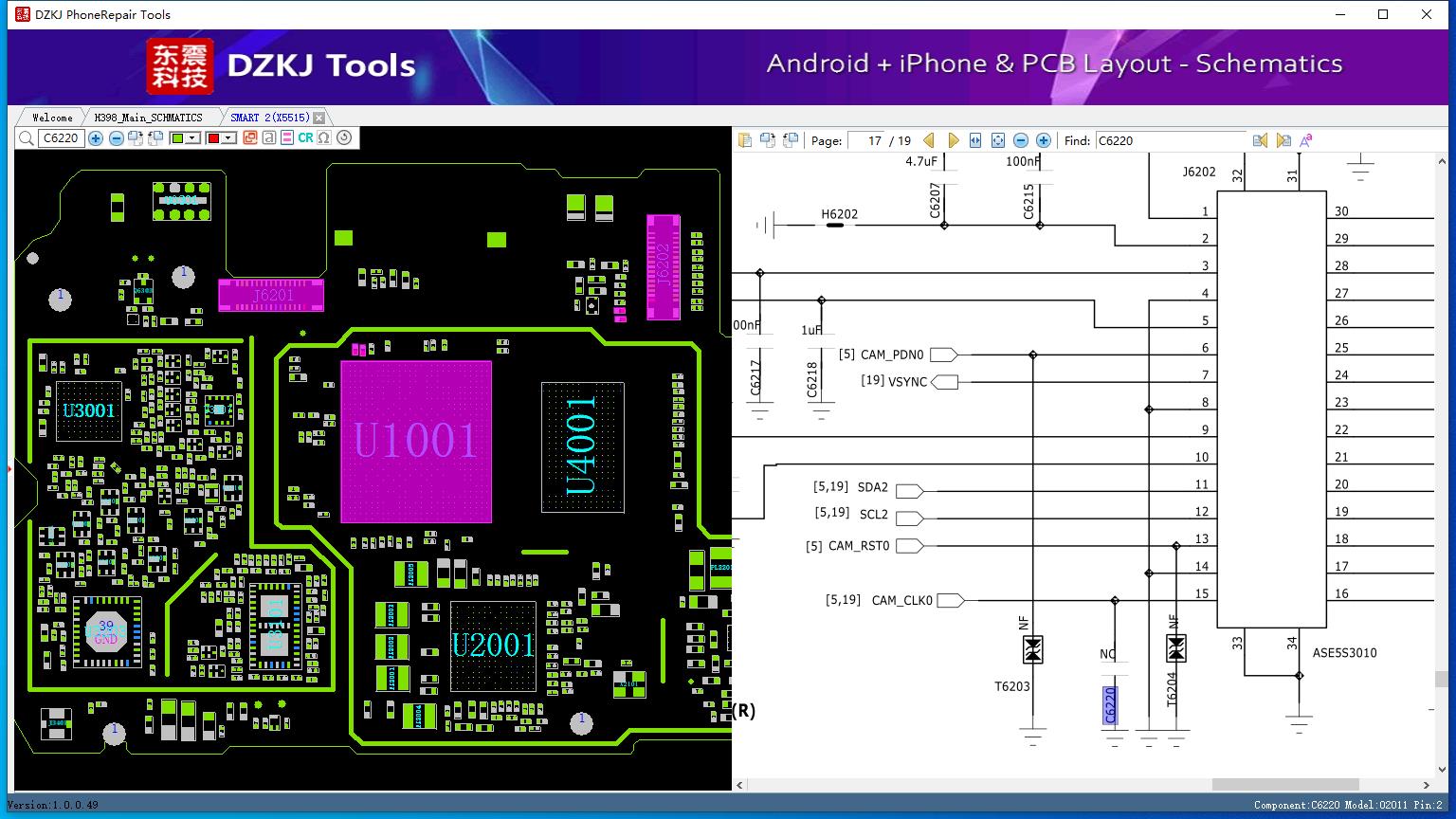This screenshot has width=1456, height=819.
Task: Click the Version 1.0.0.49 status text
Action: 53,805
